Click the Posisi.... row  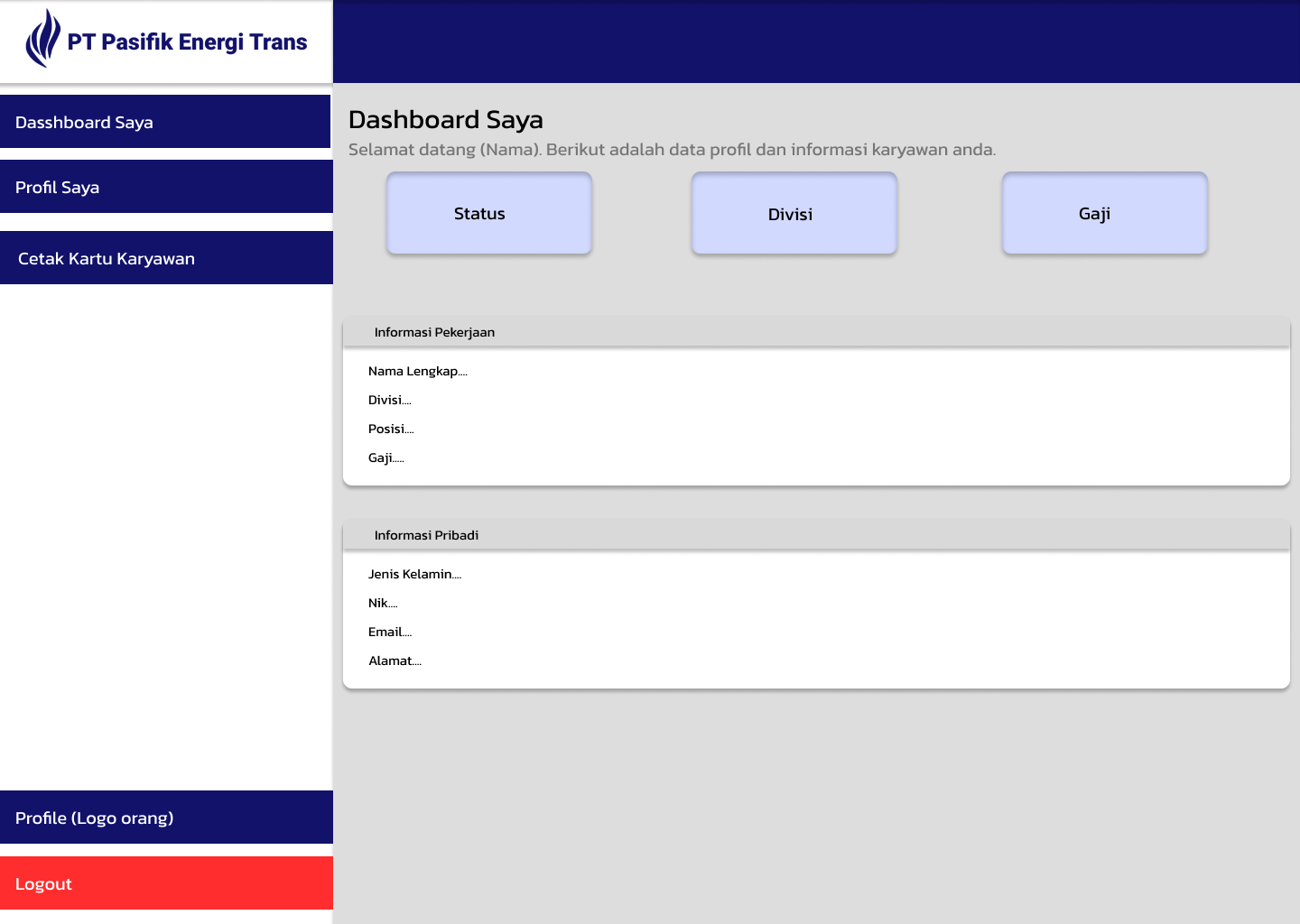391,429
